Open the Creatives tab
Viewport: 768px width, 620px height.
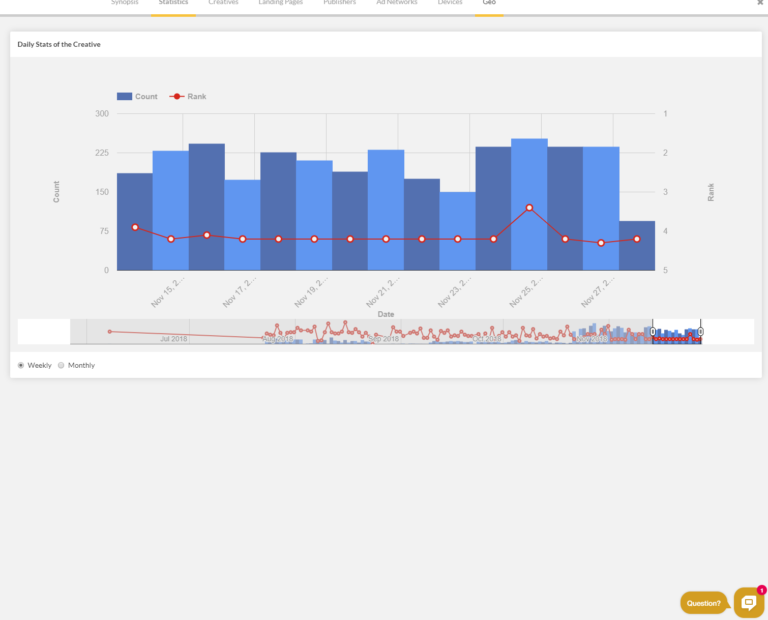(223, 3)
